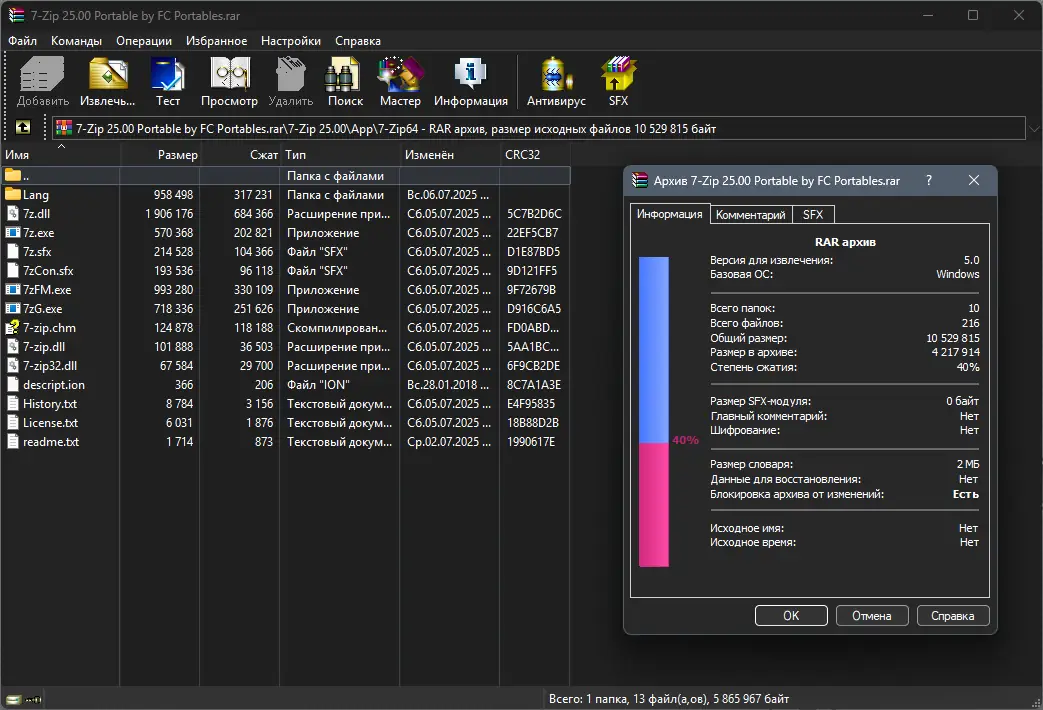
Task: Open the Файл menu
Action: coord(22,41)
